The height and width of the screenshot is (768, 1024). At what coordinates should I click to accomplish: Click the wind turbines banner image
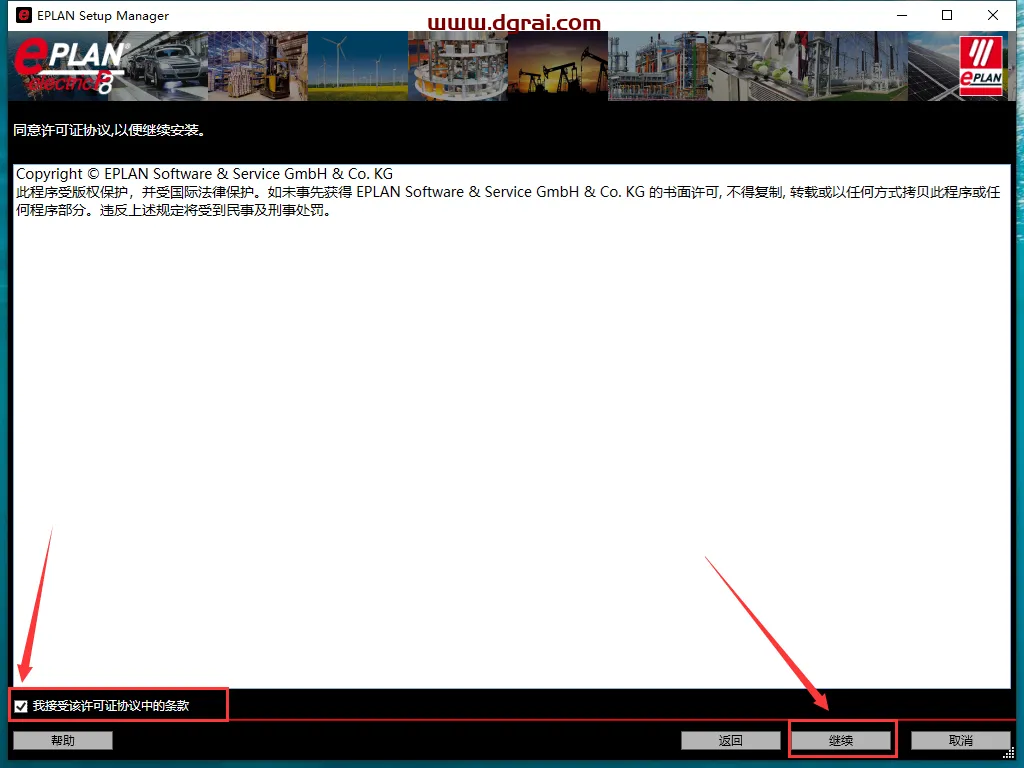click(x=358, y=66)
